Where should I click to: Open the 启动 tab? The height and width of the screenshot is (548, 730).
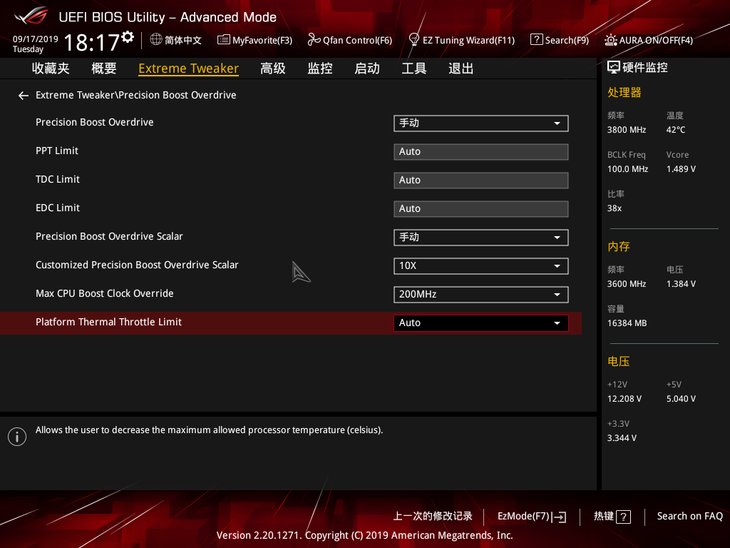[x=367, y=68]
